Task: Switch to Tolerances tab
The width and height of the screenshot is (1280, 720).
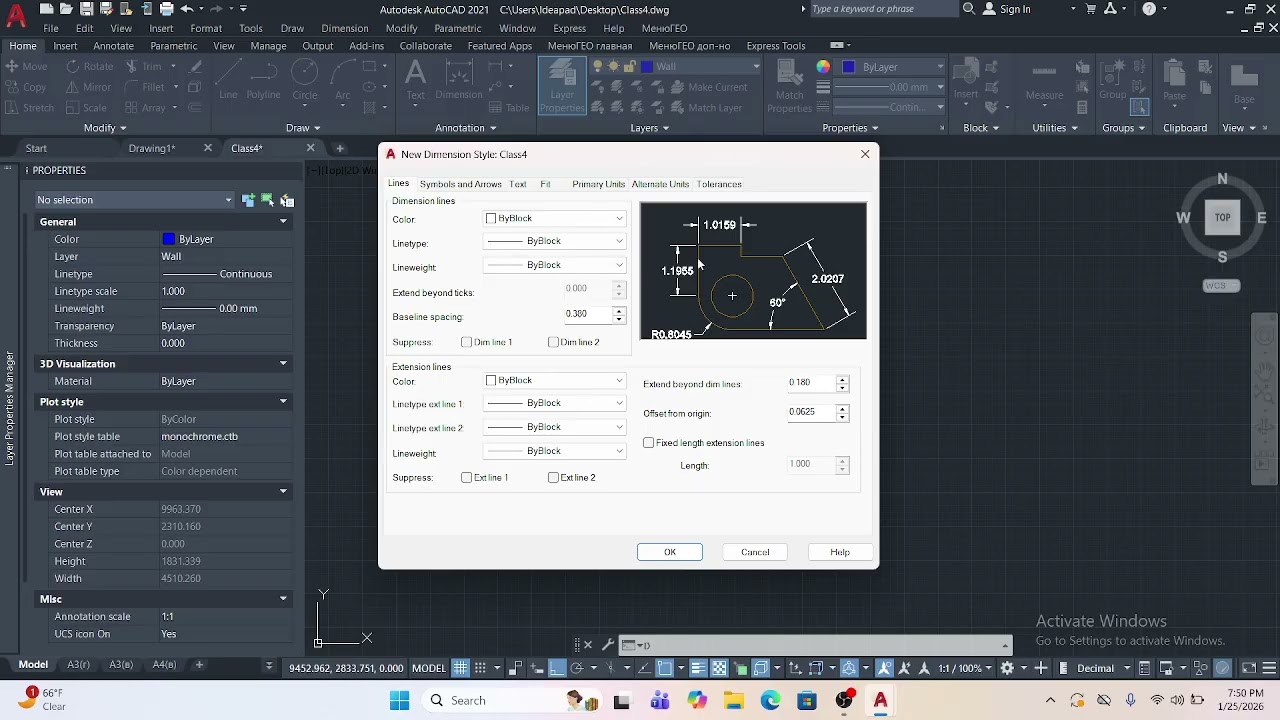Action: [719, 184]
